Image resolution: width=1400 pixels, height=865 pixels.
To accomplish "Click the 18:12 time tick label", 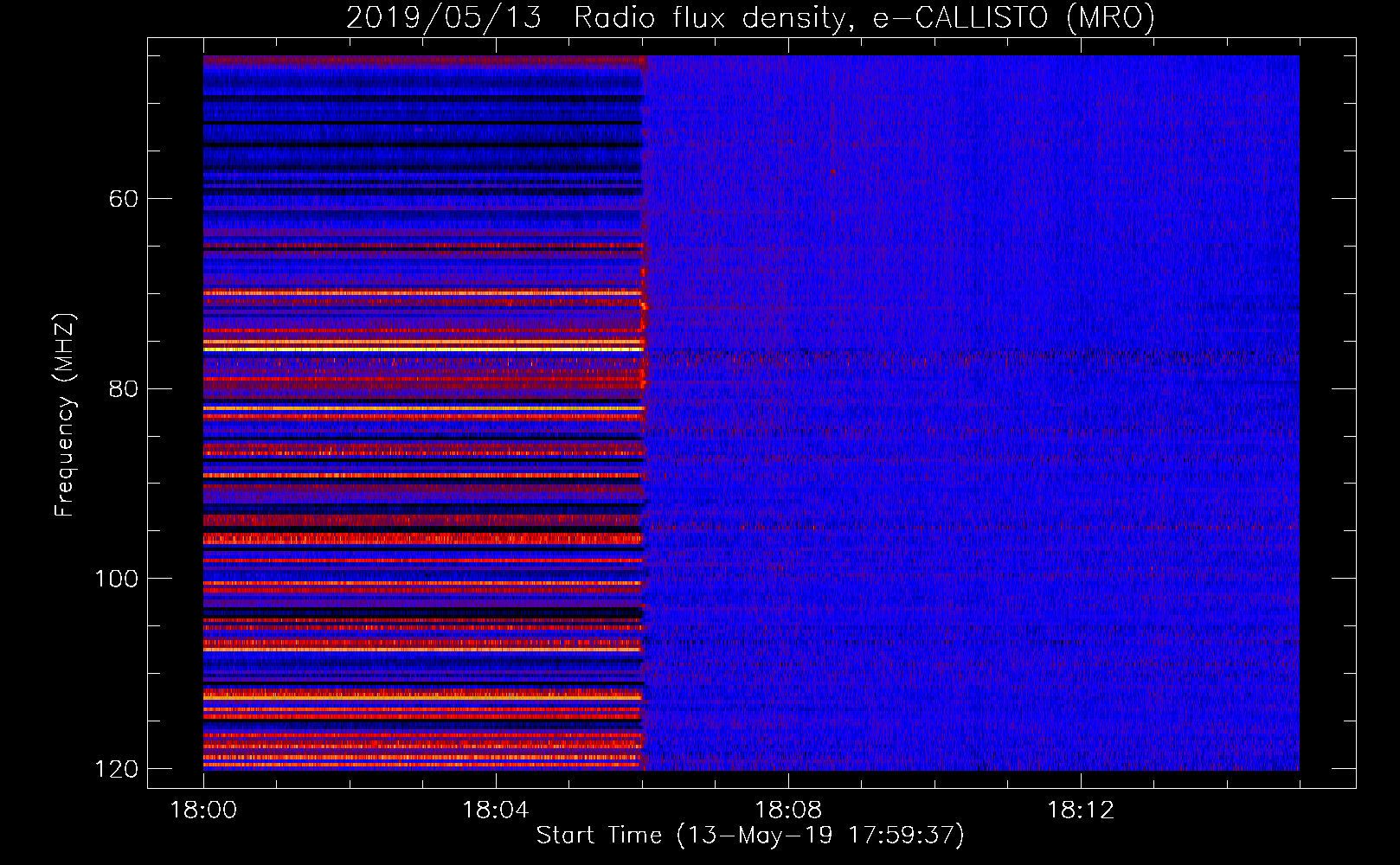I will click(1081, 810).
